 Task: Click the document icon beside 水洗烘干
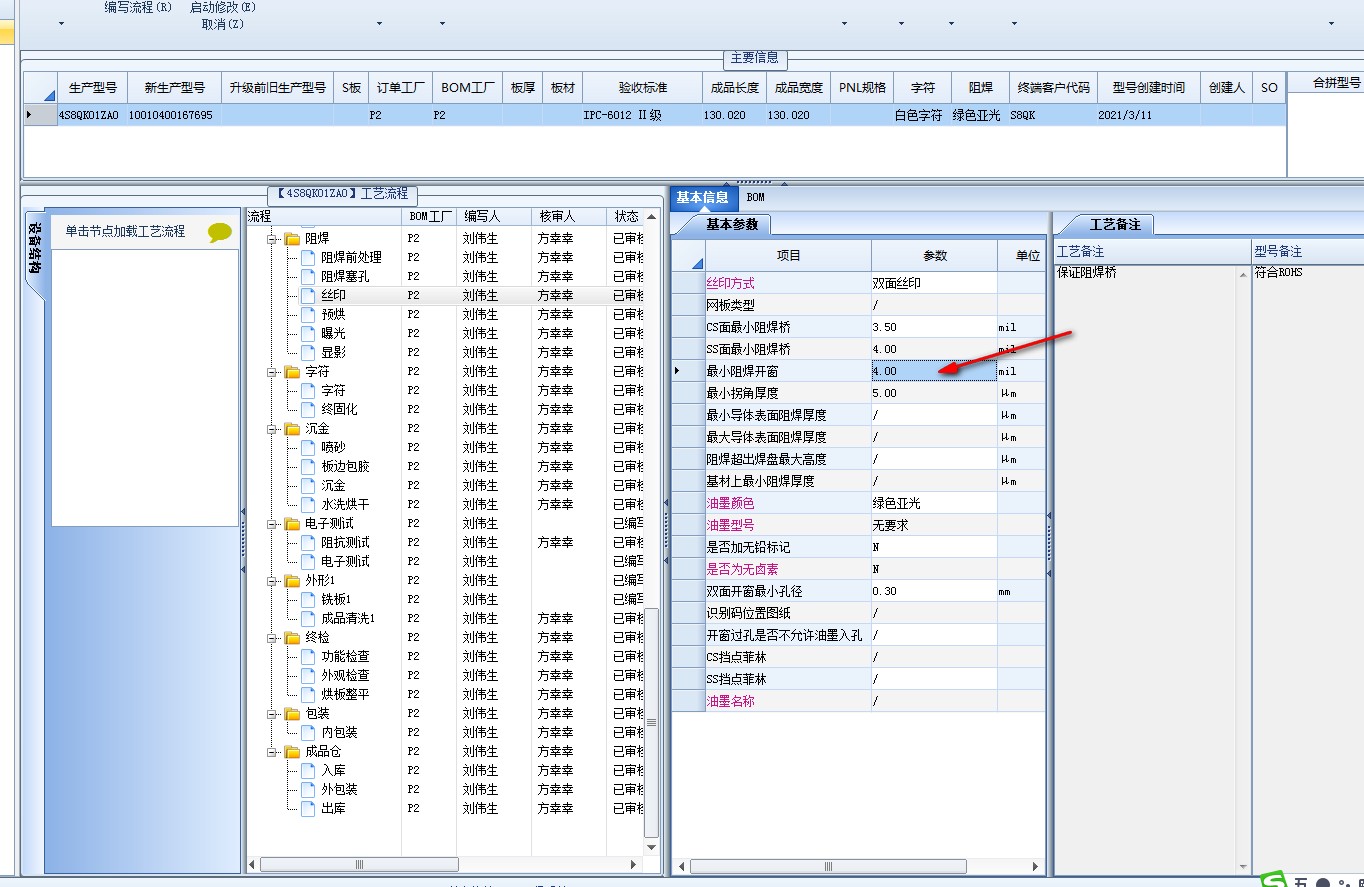[x=308, y=505]
